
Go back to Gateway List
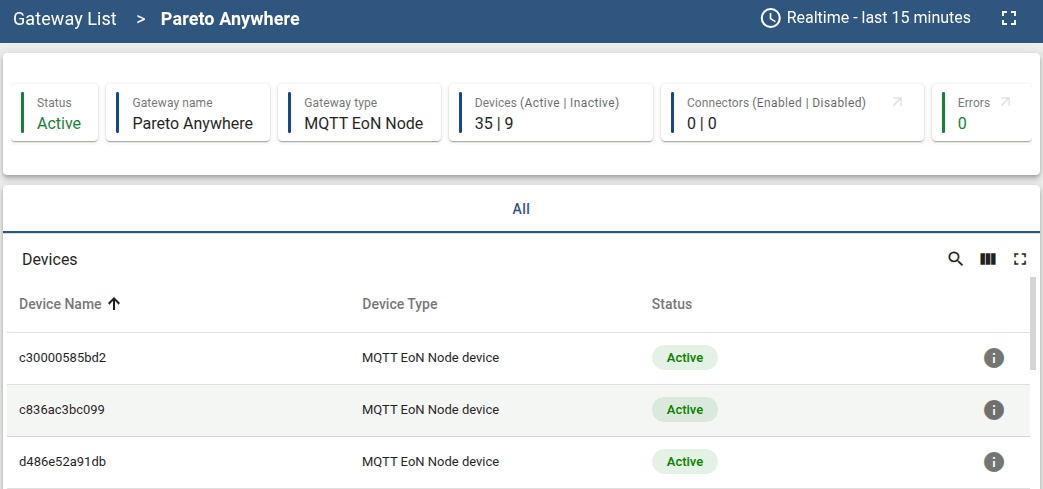pyautogui.click(x=65, y=19)
